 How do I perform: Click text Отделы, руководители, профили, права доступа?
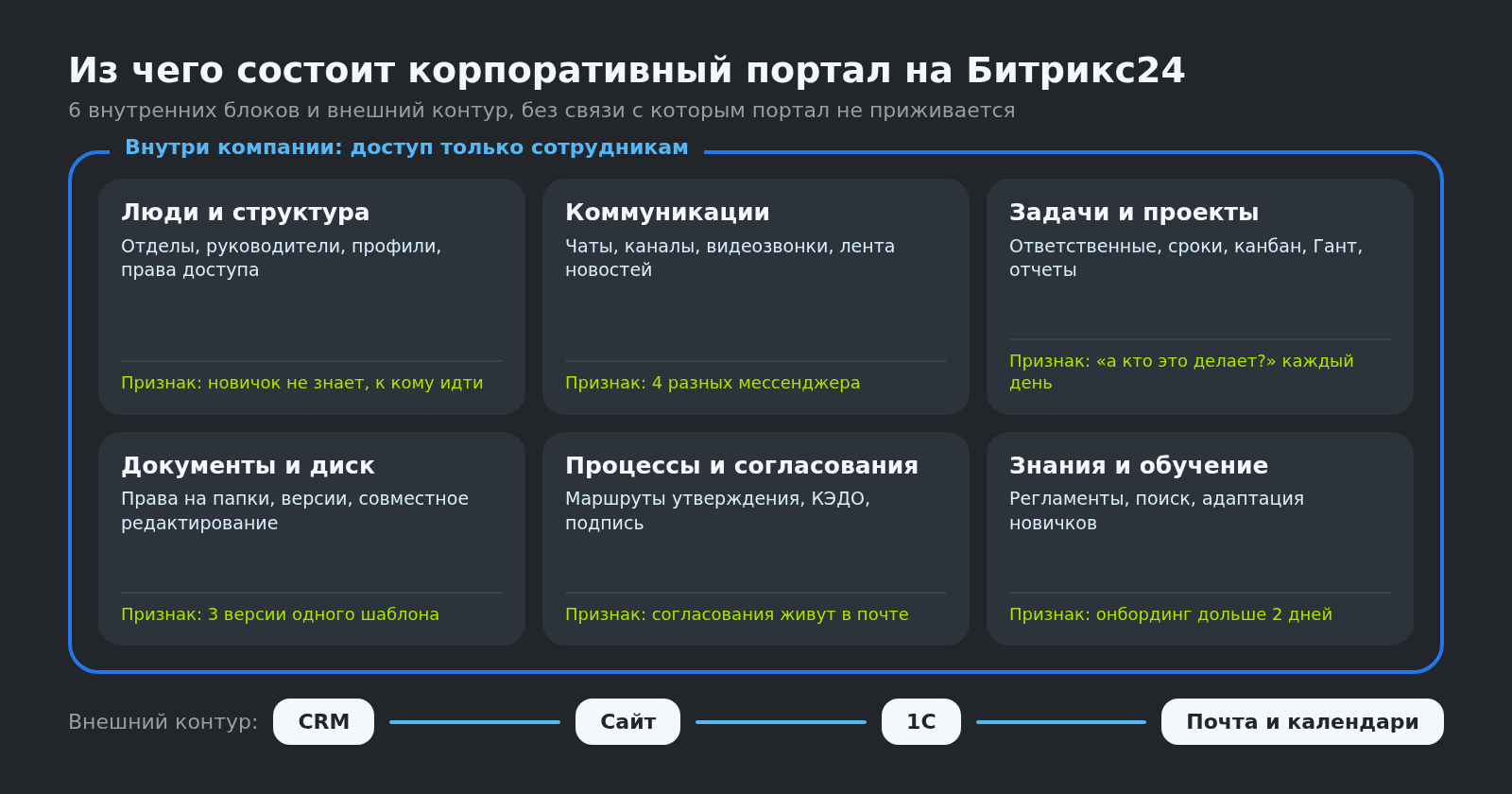pyautogui.click(x=282, y=258)
